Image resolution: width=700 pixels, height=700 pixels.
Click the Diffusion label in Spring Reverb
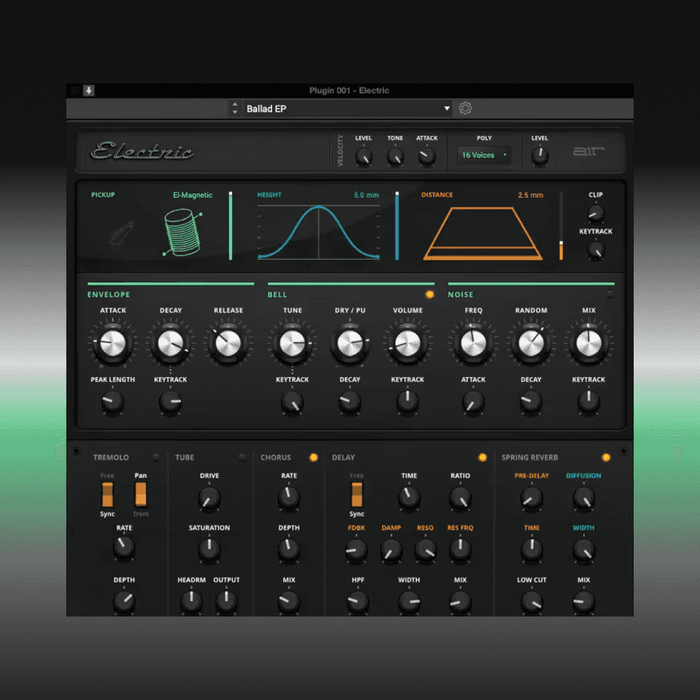583,476
